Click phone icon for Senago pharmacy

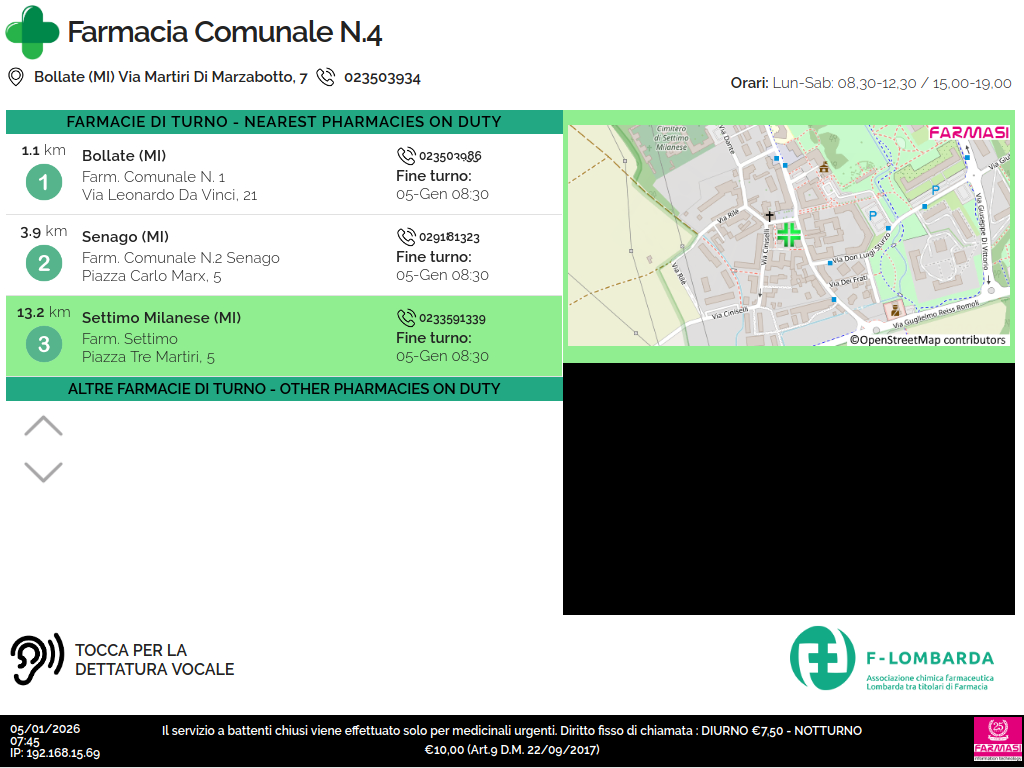pos(406,237)
